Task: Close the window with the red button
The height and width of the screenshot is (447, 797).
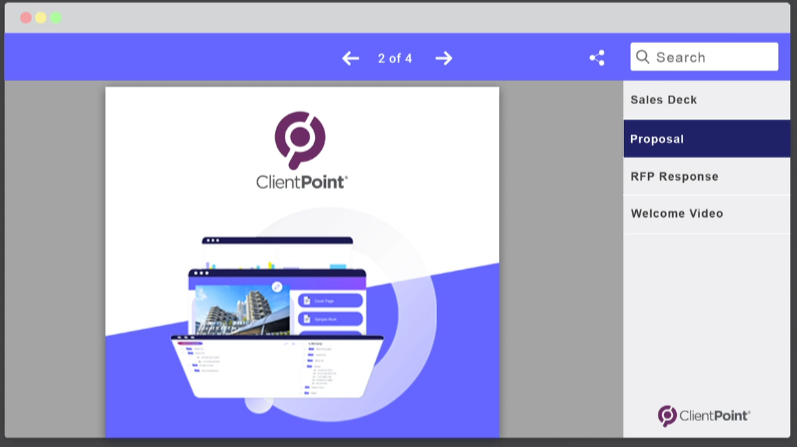Action: (x=26, y=18)
